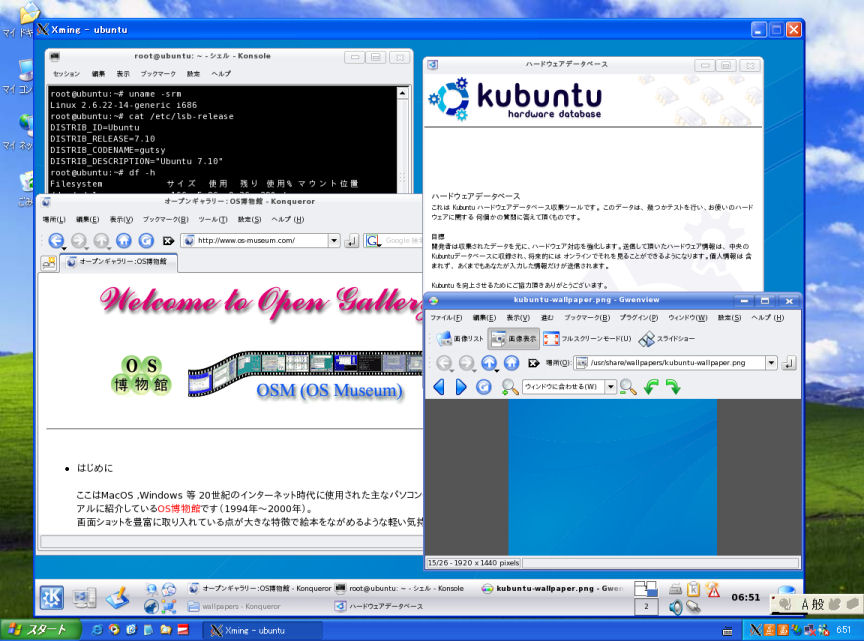Open Konqueror 場所(L) menu
Image resolution: width=864 pixels, height=641 pixels.
click(x=54, y=219)
